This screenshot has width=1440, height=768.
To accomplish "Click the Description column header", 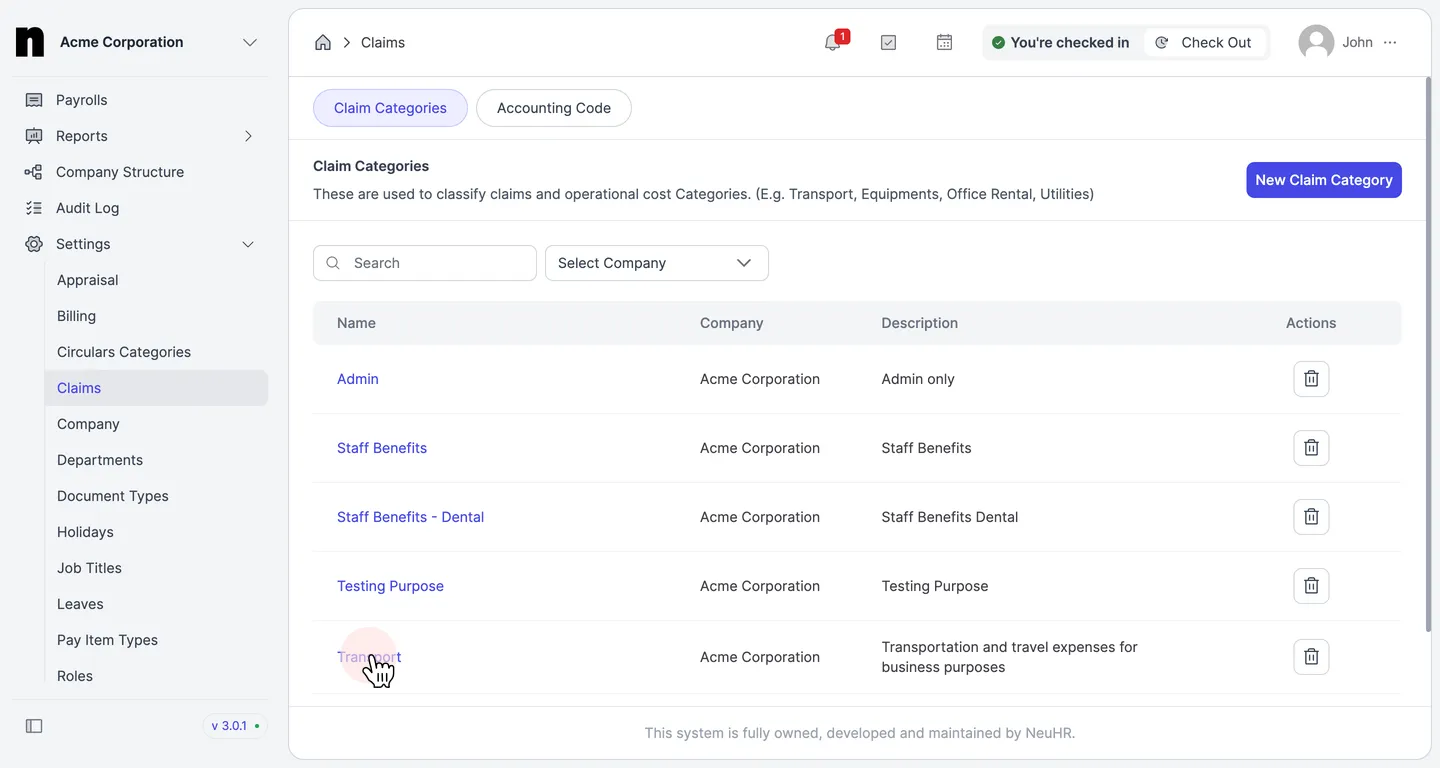I will [919, 323].
